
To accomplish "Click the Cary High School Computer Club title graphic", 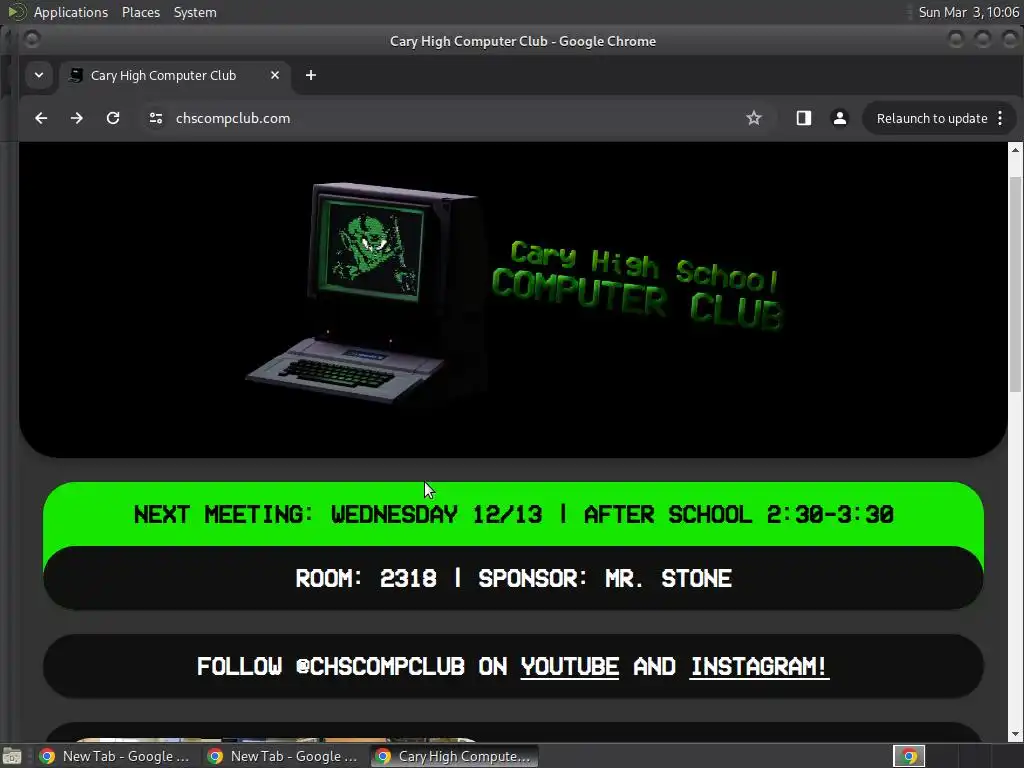I will 637,285.
